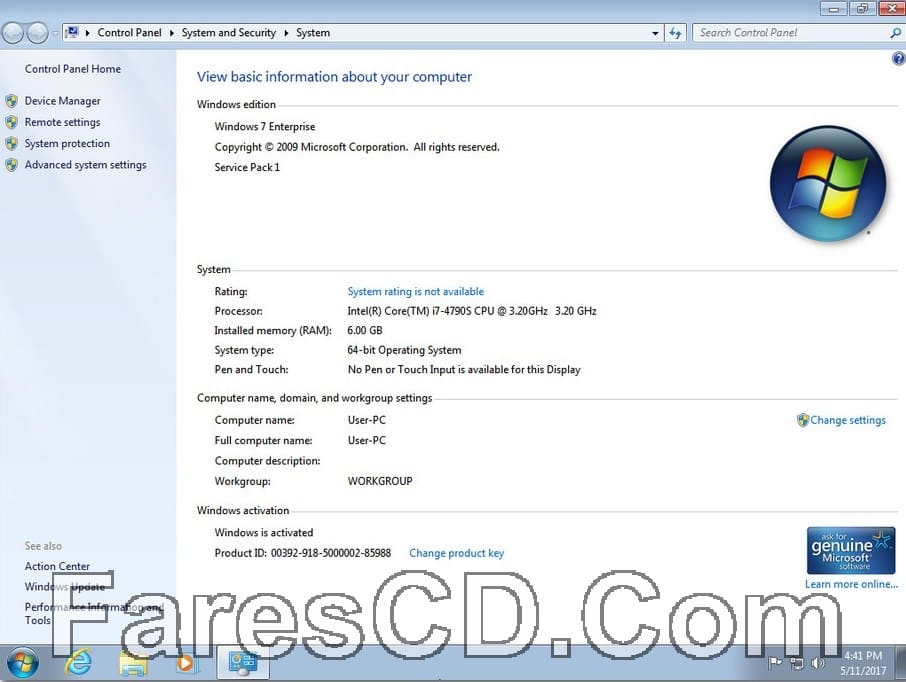Click the User-PC value beside Full computer name
Viewport: 906px width, 682px height.
[366, 440]
